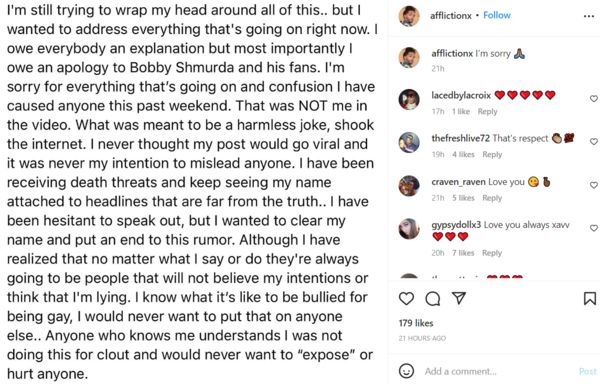This screenshot has height=384, width=600.
Task: Open emoji picker in comment box
Action: [406, 371]
